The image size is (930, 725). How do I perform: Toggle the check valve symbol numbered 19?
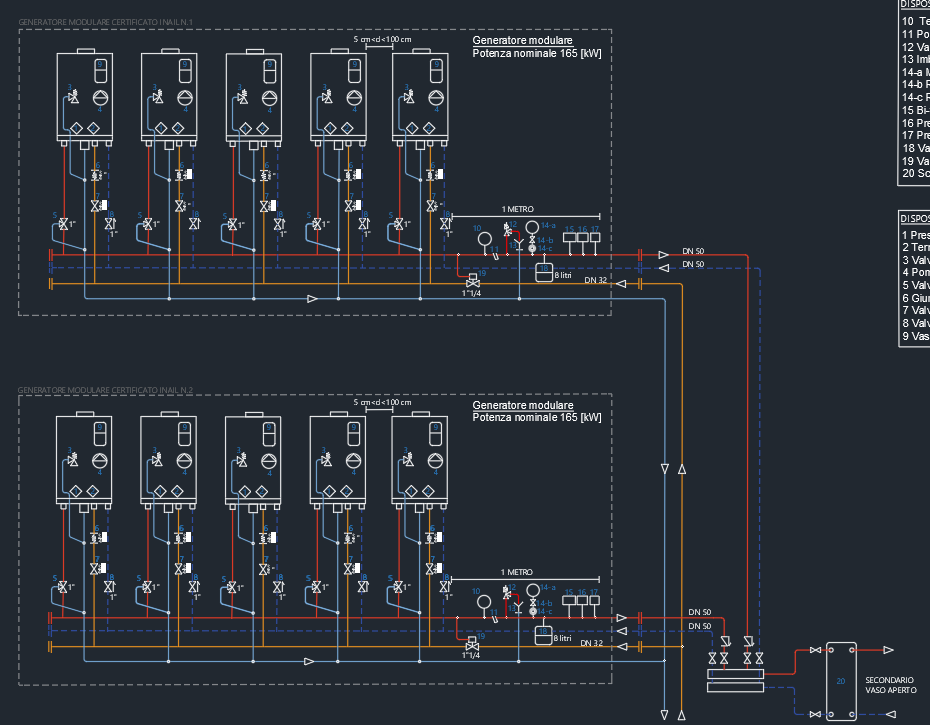(472, 277)
